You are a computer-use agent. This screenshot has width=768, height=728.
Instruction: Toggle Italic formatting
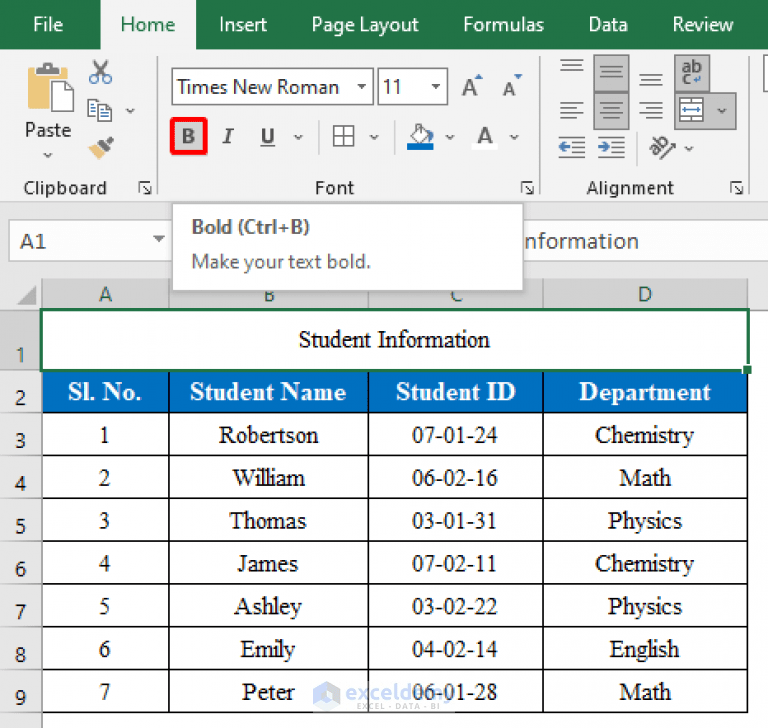tap(228, 136)
